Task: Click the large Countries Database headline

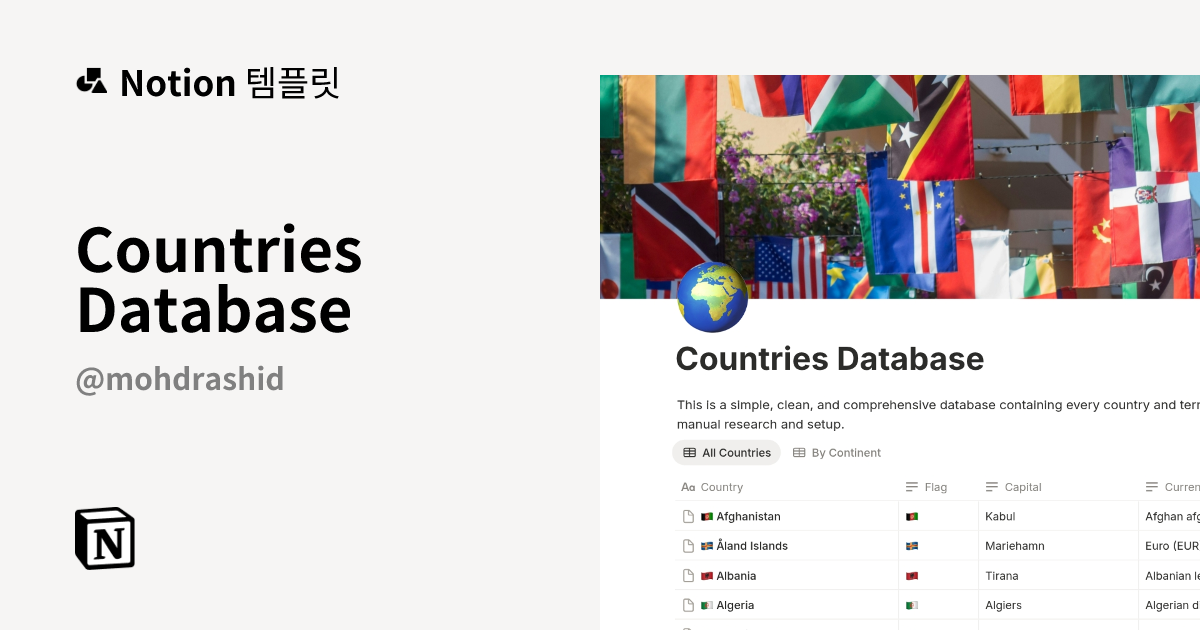Action: tap(219, 279)
